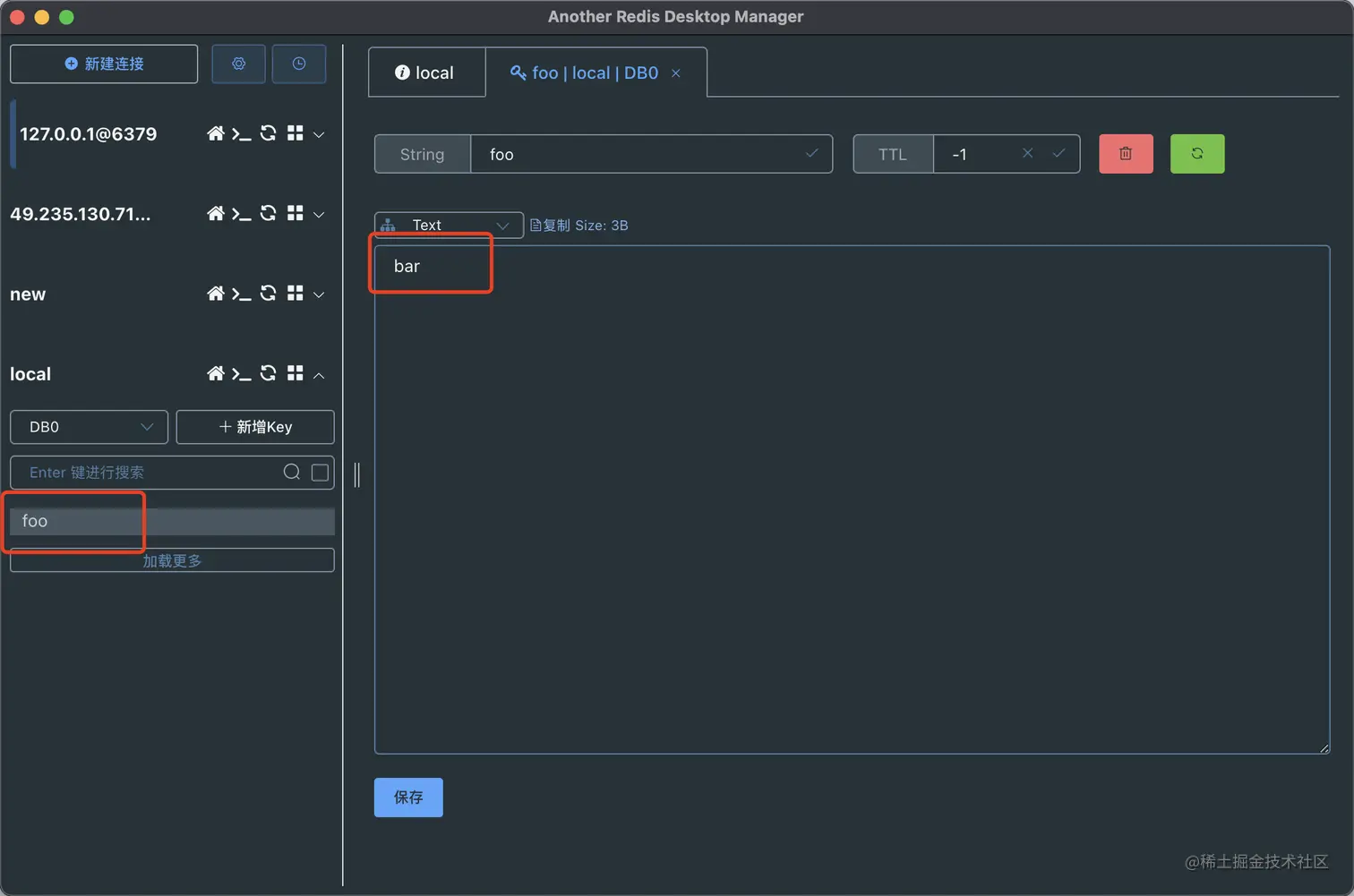Screen dimensions: 1354x896
Task: Open settings with the gear icon button
Action: coord(238,64)
